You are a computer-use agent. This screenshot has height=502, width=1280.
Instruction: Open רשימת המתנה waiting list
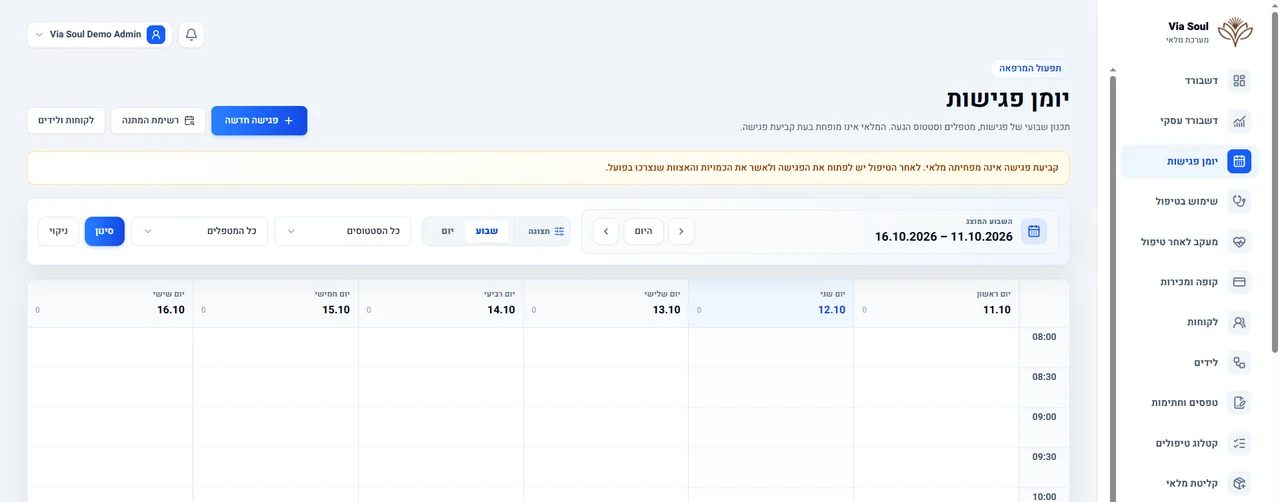click(158, 120)
